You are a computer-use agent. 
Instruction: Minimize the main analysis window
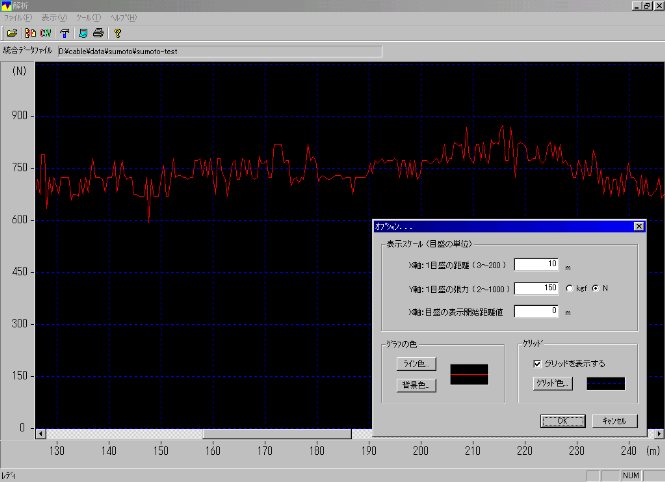637,6
